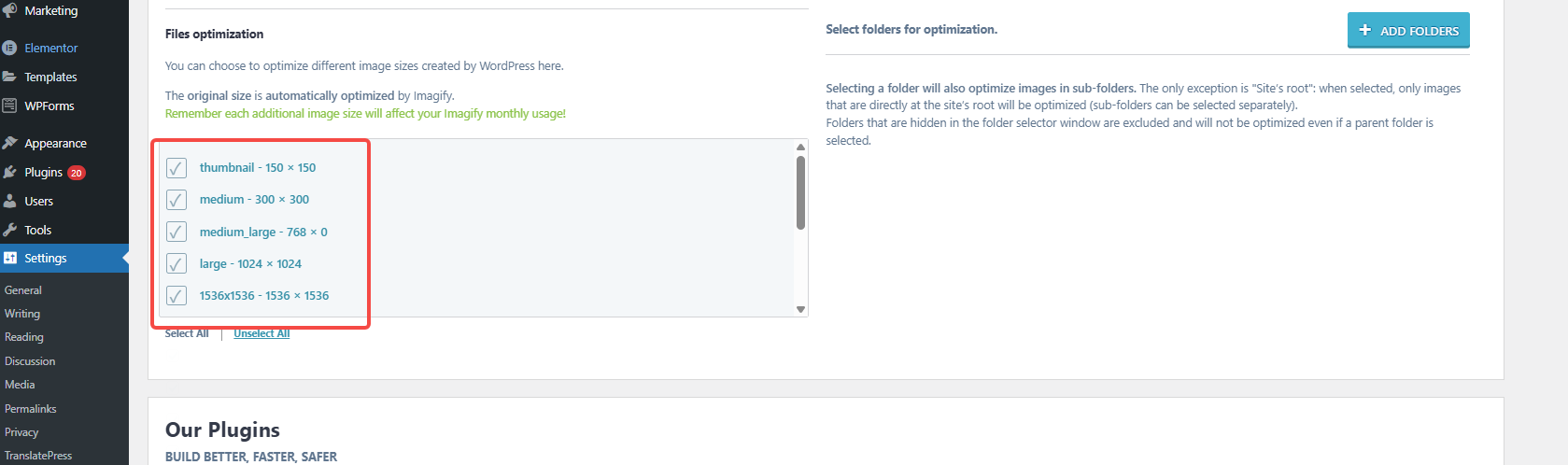
Task: Open the Permalinks settings submenu
Action: (31, 409)
